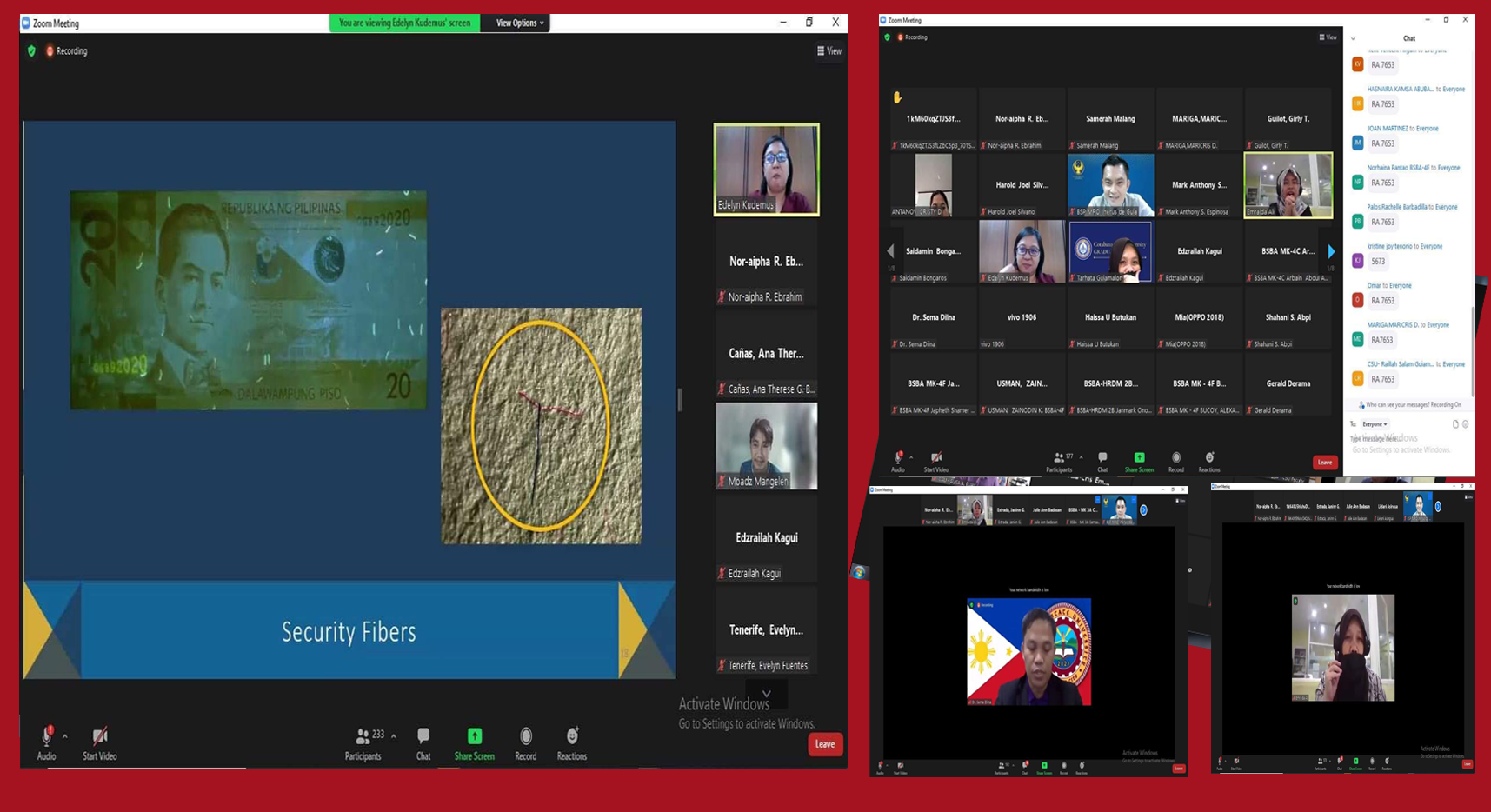Open audio caret in the gallery view window
This screenshot has height=812, width=1491.
(911, 457)
